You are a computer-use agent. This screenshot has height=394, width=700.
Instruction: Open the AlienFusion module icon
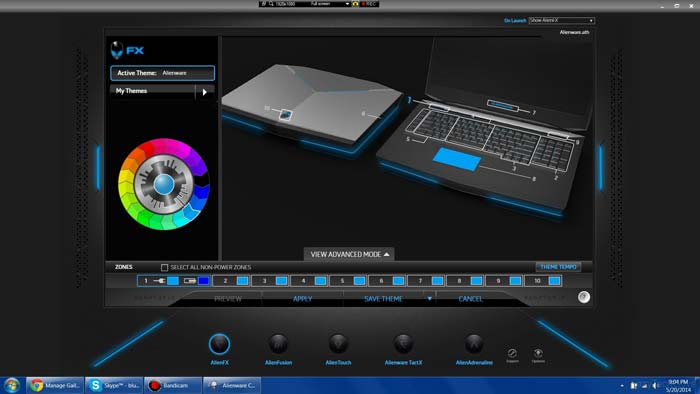point(278,344)
